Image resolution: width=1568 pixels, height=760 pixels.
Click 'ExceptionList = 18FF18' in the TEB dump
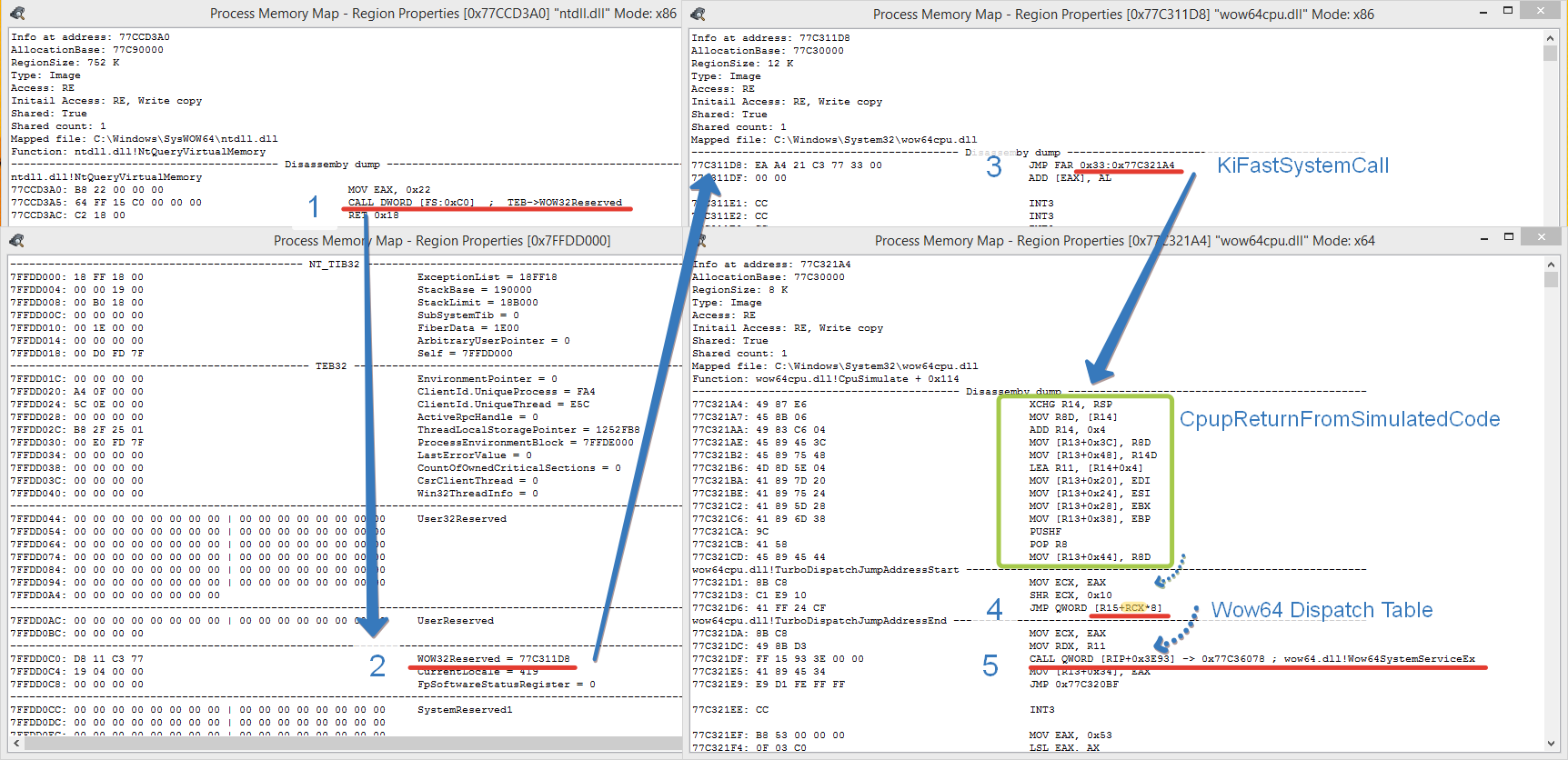click(487, 277)
